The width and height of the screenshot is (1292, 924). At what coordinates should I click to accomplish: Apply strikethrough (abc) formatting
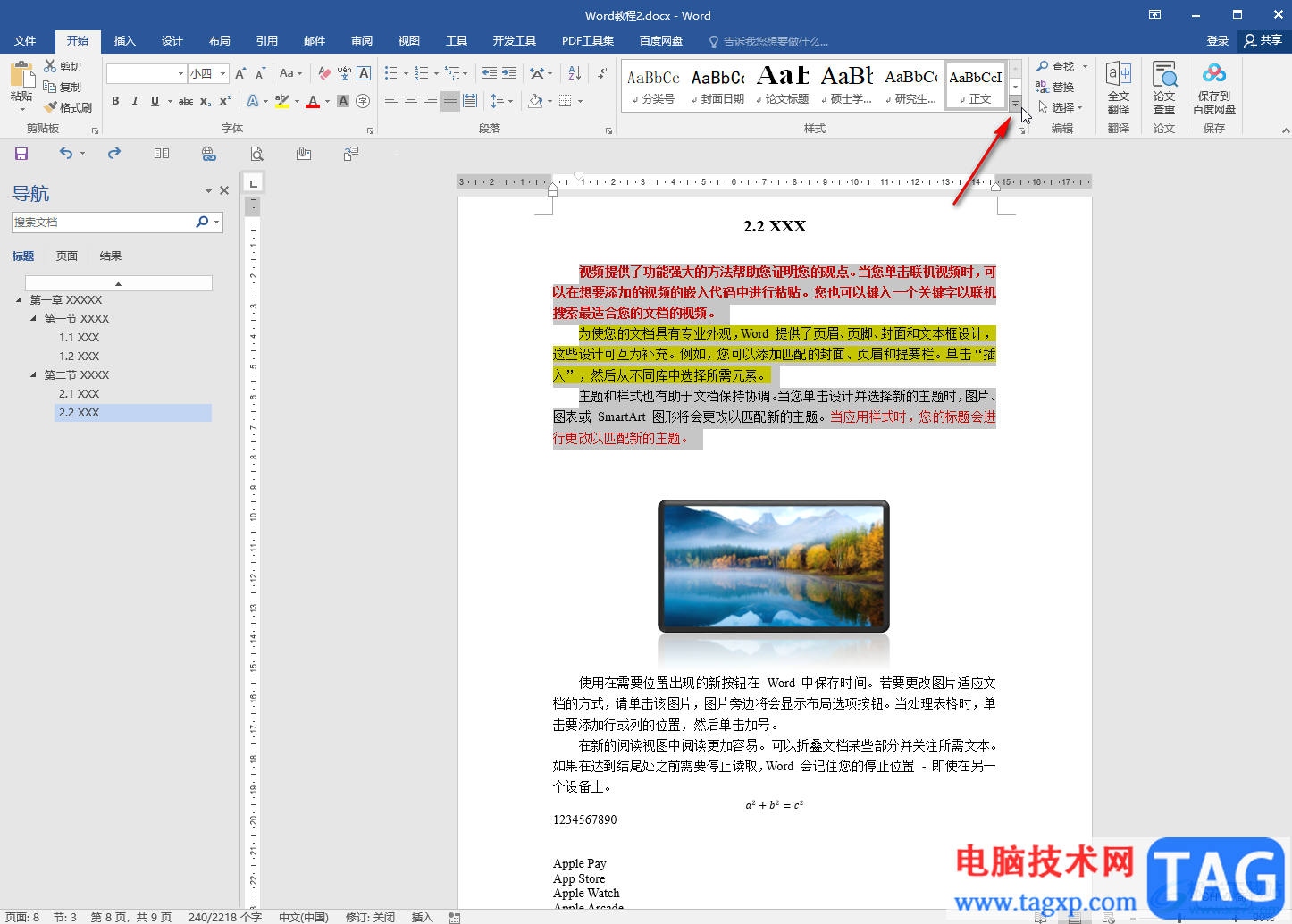point(186,101)
